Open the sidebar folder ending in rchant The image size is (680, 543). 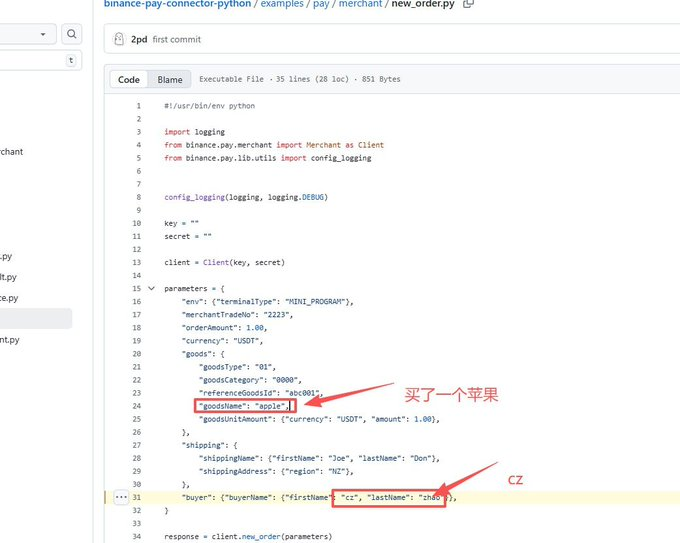(11, 151)
